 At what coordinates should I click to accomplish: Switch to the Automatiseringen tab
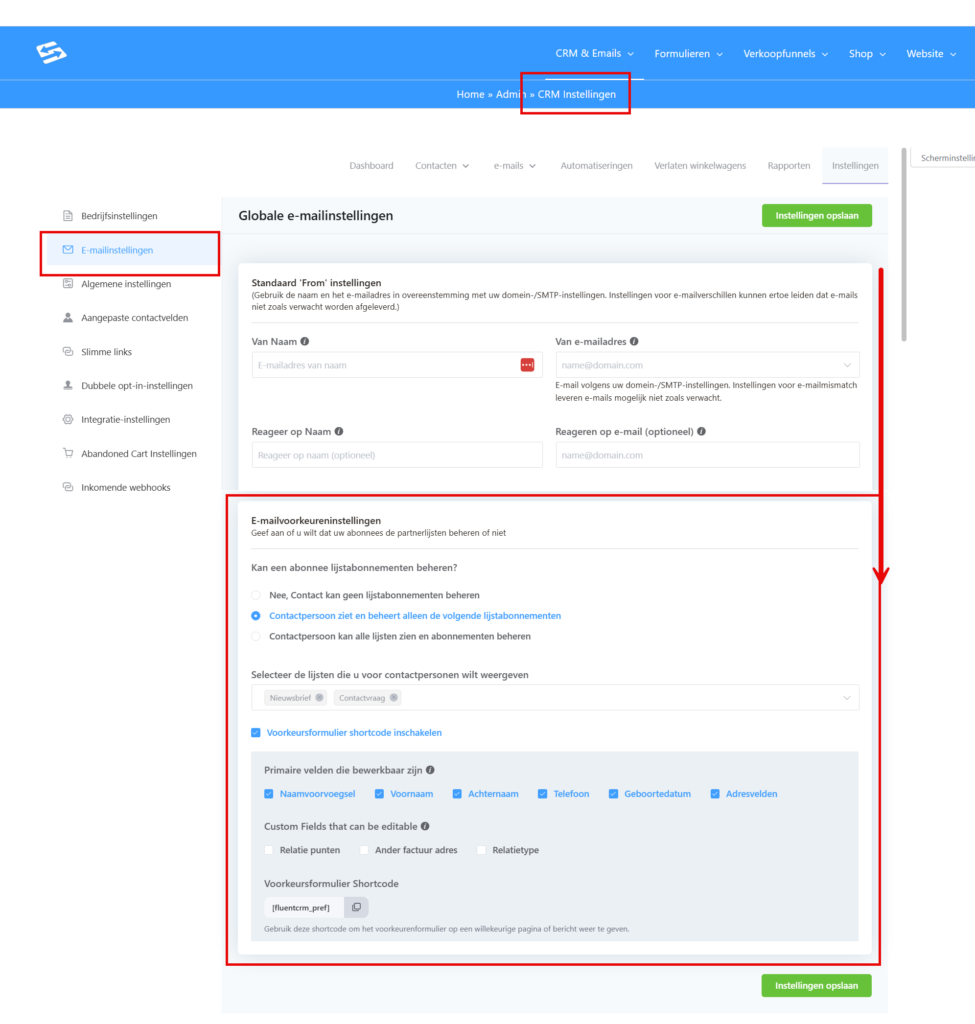click(x=596, y=166)
